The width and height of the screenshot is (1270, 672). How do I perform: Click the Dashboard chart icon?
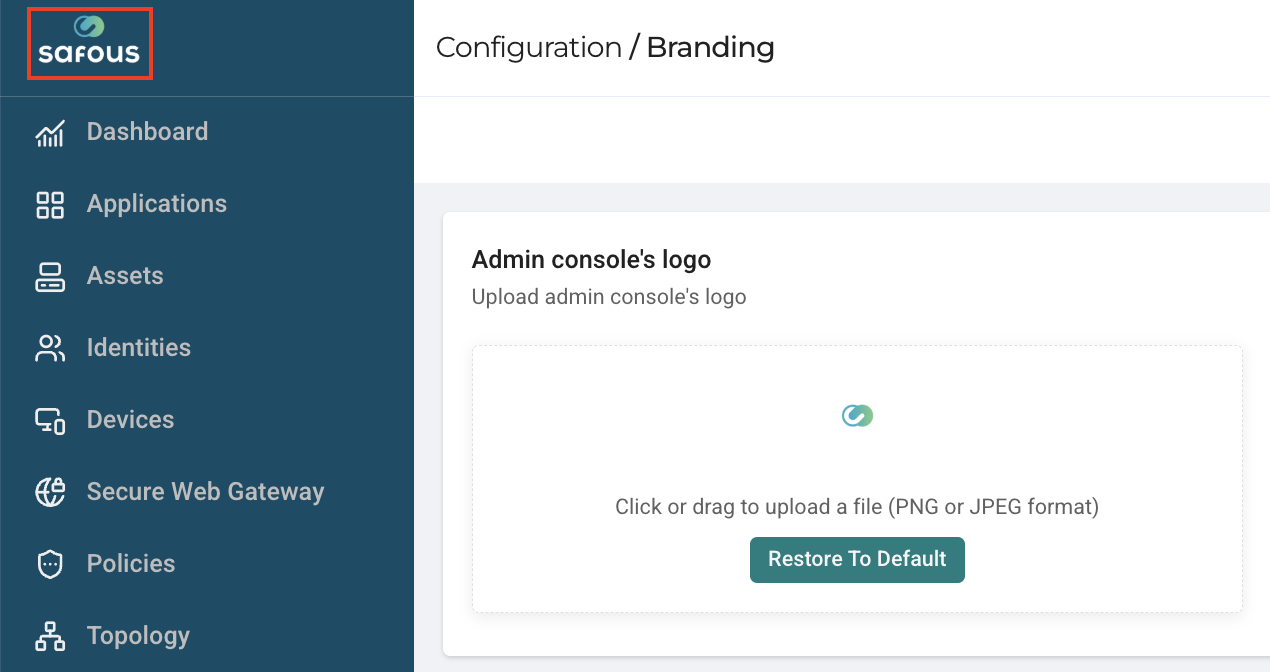[50, 133]
